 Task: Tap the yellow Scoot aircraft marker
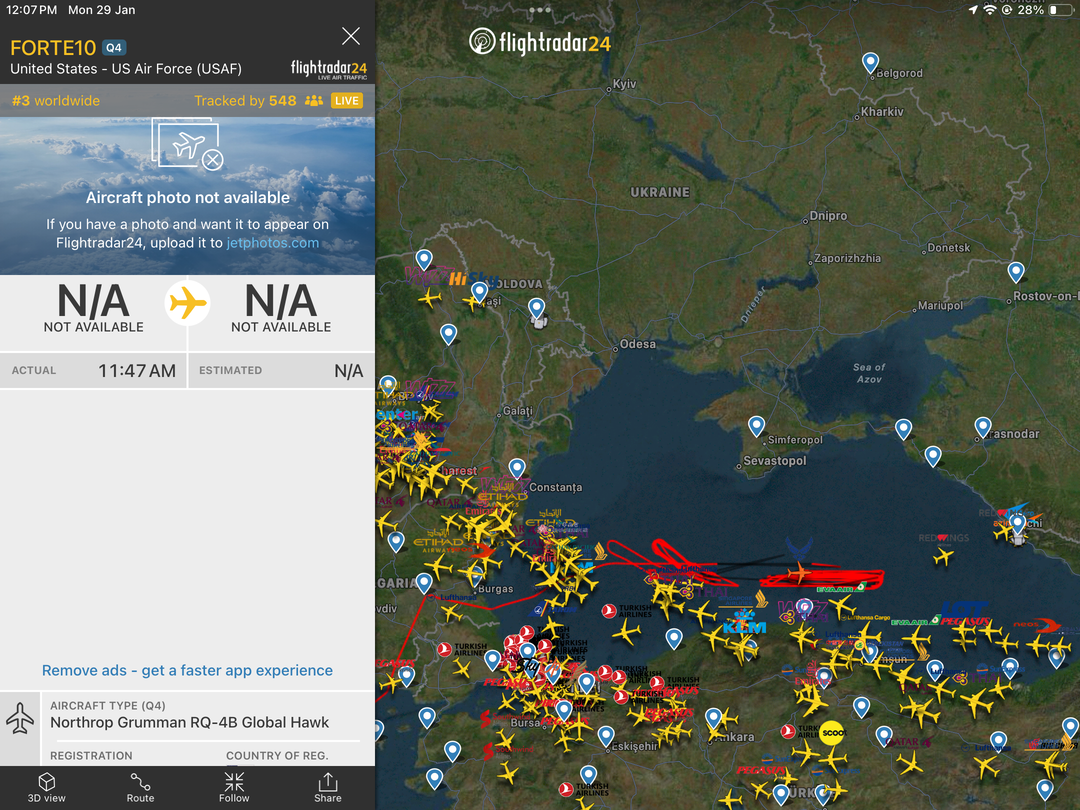[832, 733]
